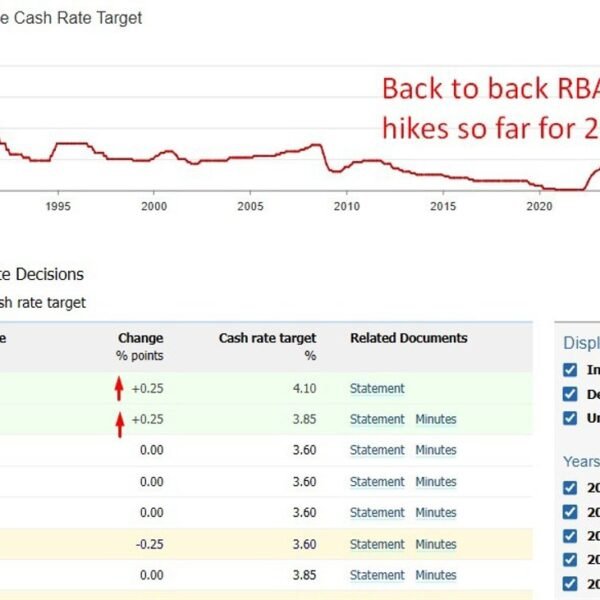The width and height of the screenshot is (600, 600).
Task: Open Minutes for the 0.00 row at 3.85
Action: (x=436, y=575)
